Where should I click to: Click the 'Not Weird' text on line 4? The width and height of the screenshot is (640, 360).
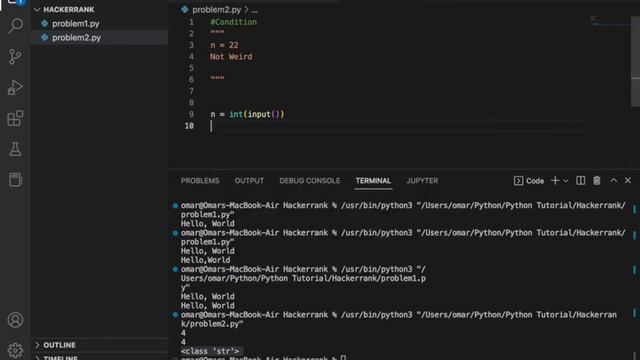(x=231, y=57)
